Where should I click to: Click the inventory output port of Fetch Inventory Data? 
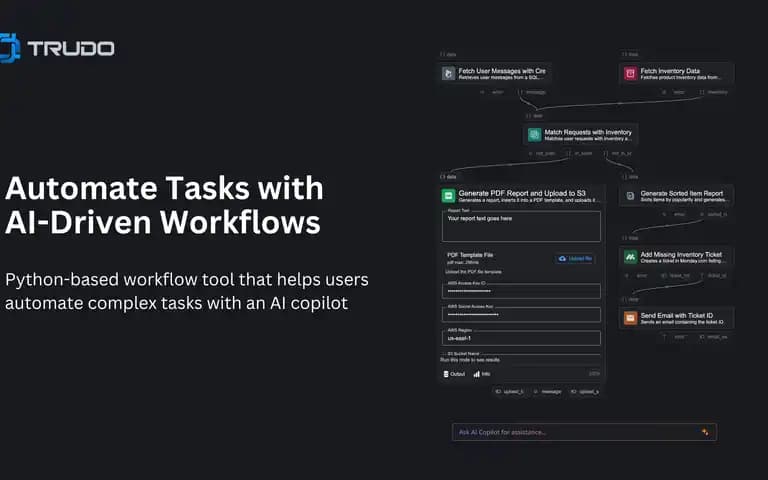[x=714, y=92]
